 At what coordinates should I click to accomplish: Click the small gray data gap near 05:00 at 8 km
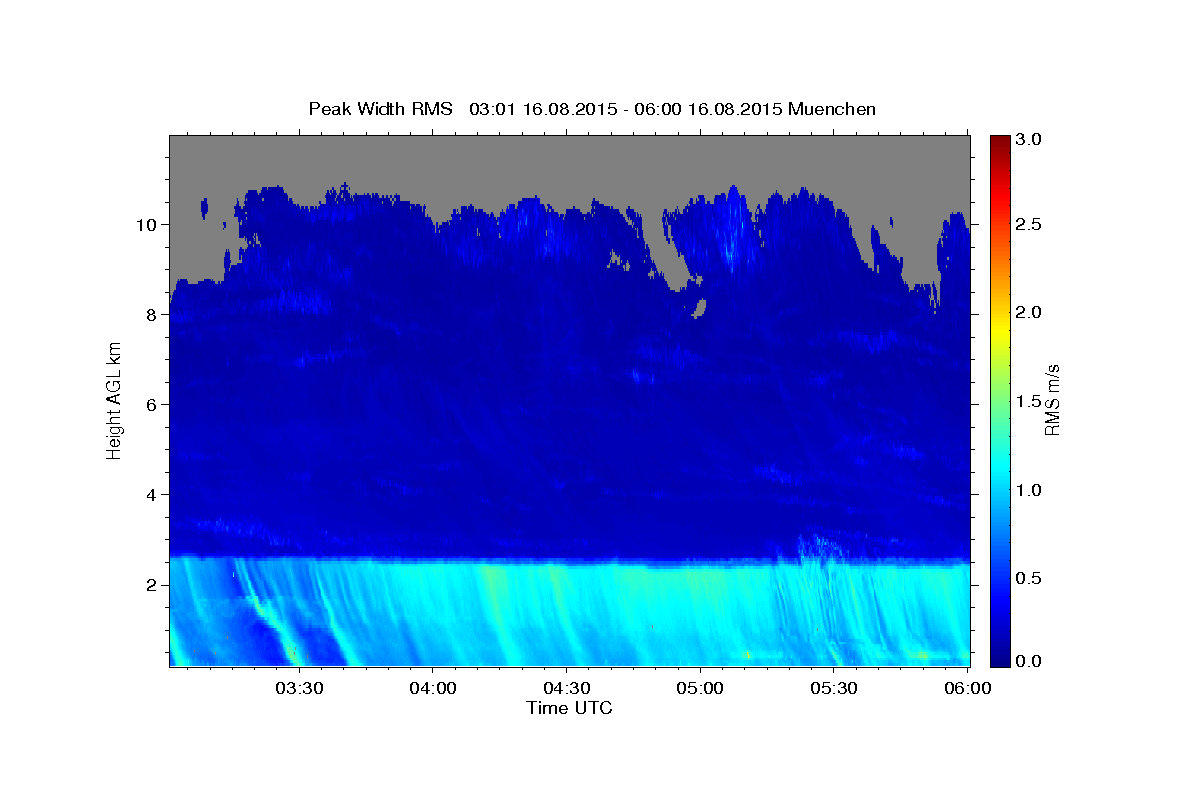pos(700,307)
